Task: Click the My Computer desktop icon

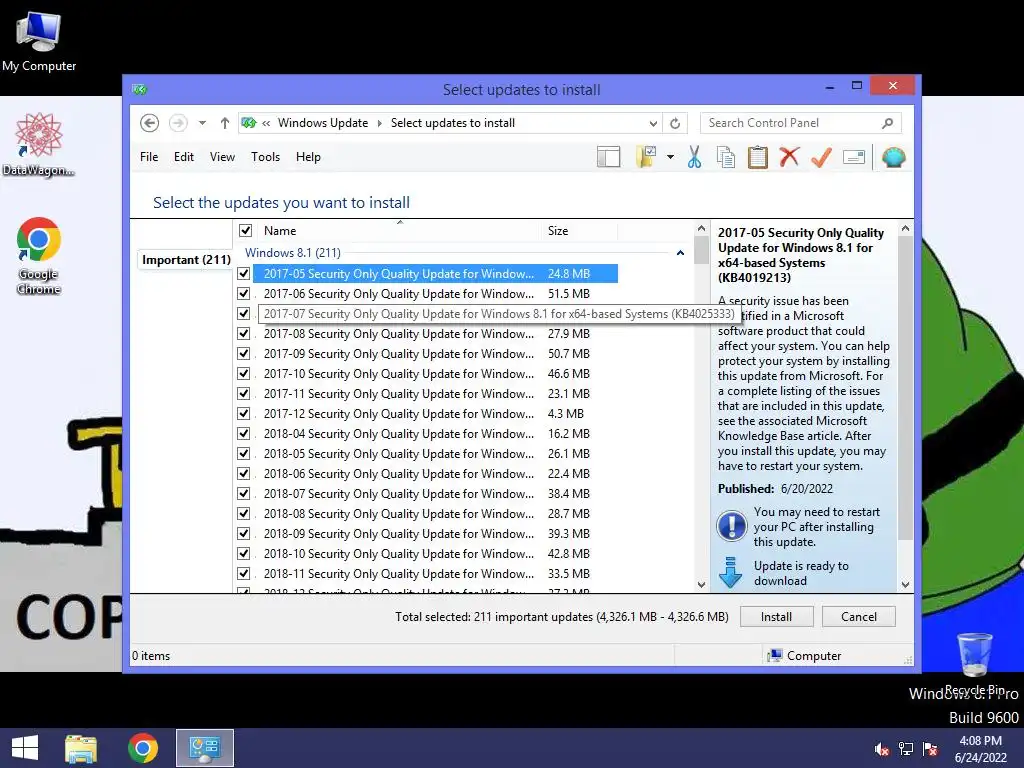Action: tap(39, 40)
